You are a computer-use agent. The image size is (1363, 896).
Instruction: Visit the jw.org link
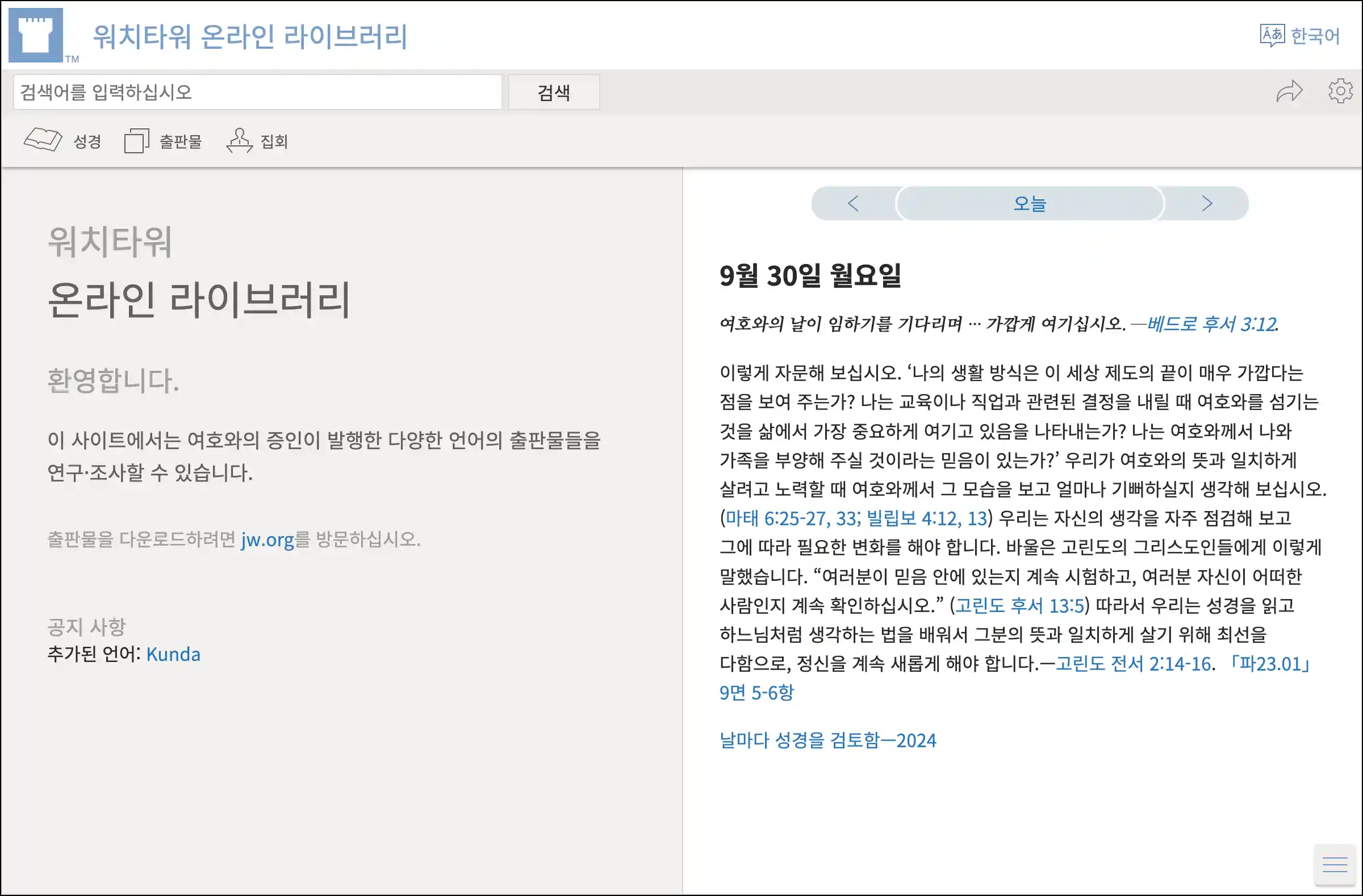(267, 539)
